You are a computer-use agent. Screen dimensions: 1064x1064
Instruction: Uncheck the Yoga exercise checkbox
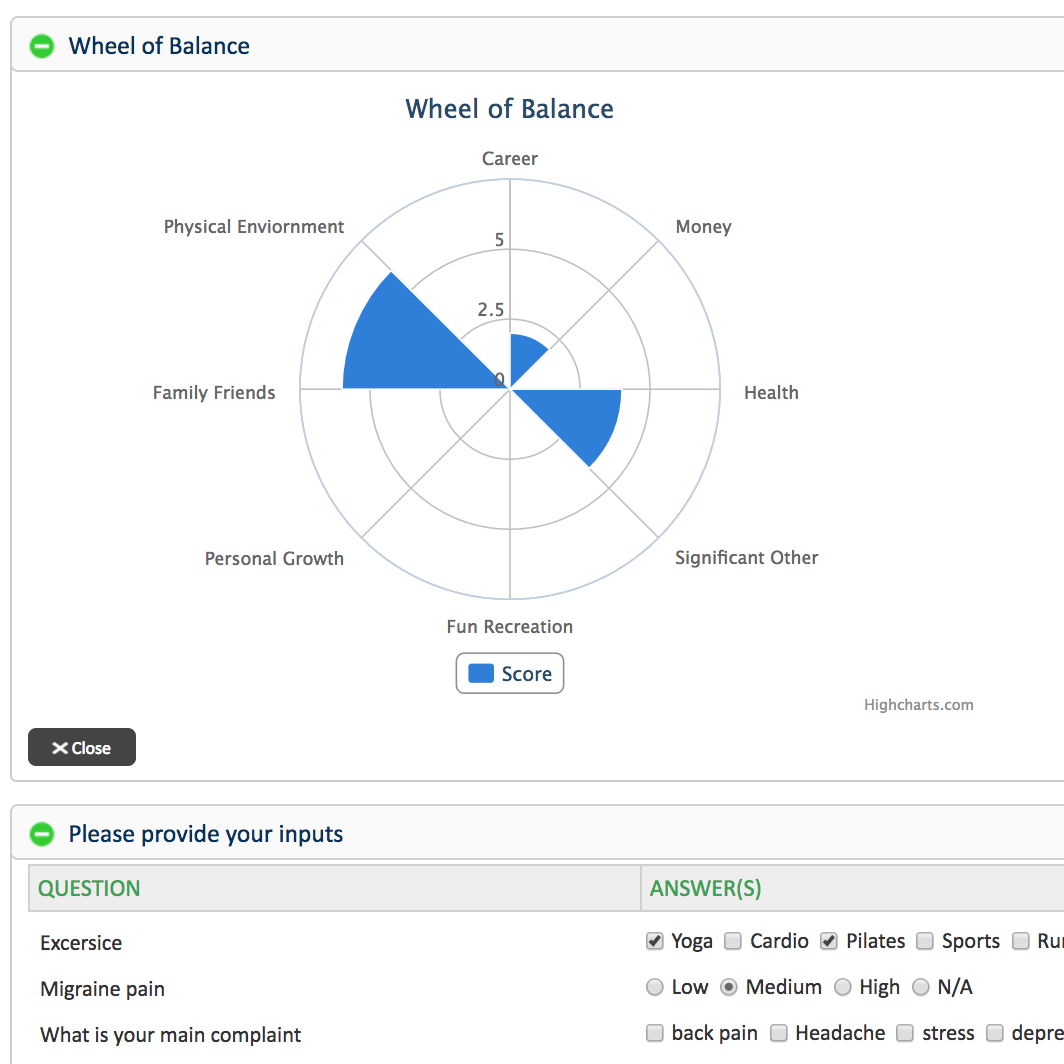tap(655, 941)
